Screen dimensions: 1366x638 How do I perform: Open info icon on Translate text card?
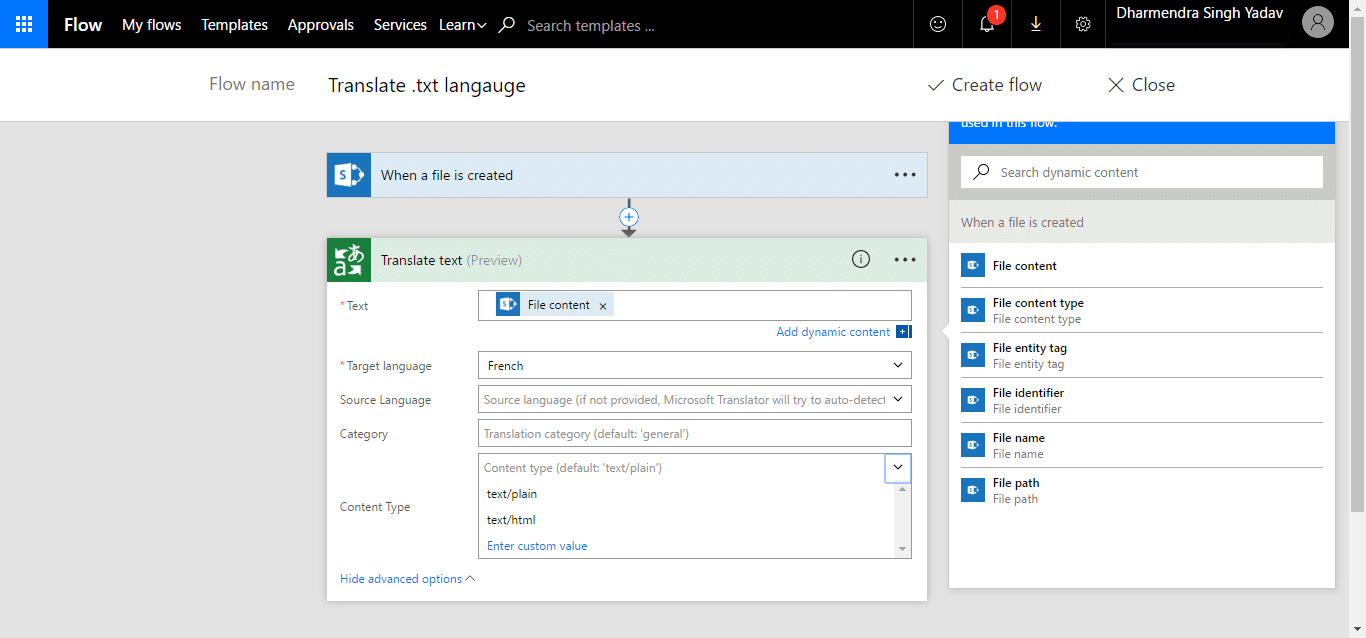pos(861,259)
